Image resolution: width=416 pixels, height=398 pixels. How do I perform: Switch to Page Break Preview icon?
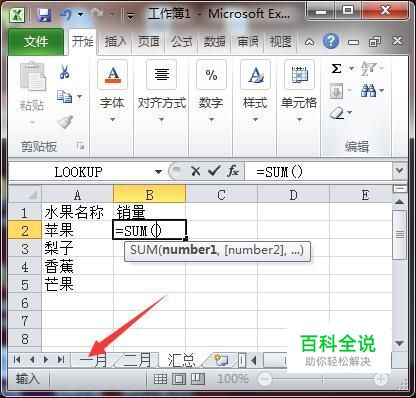click(197, 379)
